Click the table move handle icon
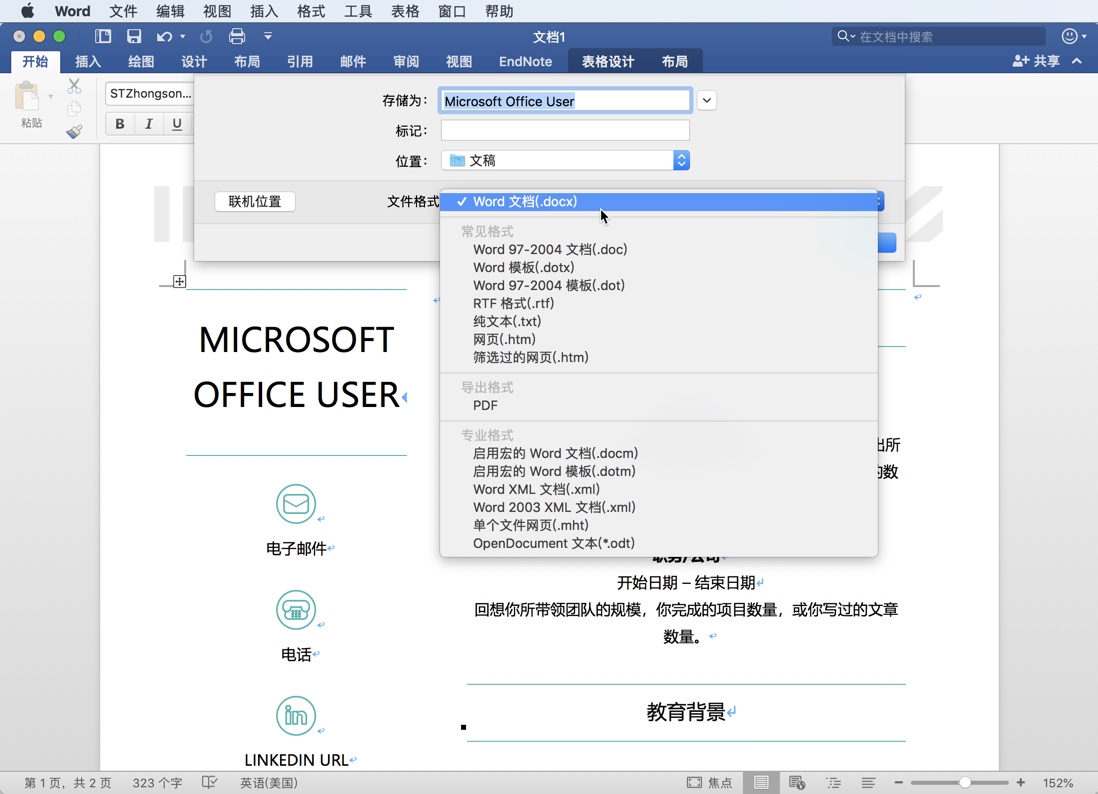 tap(179, 281)
